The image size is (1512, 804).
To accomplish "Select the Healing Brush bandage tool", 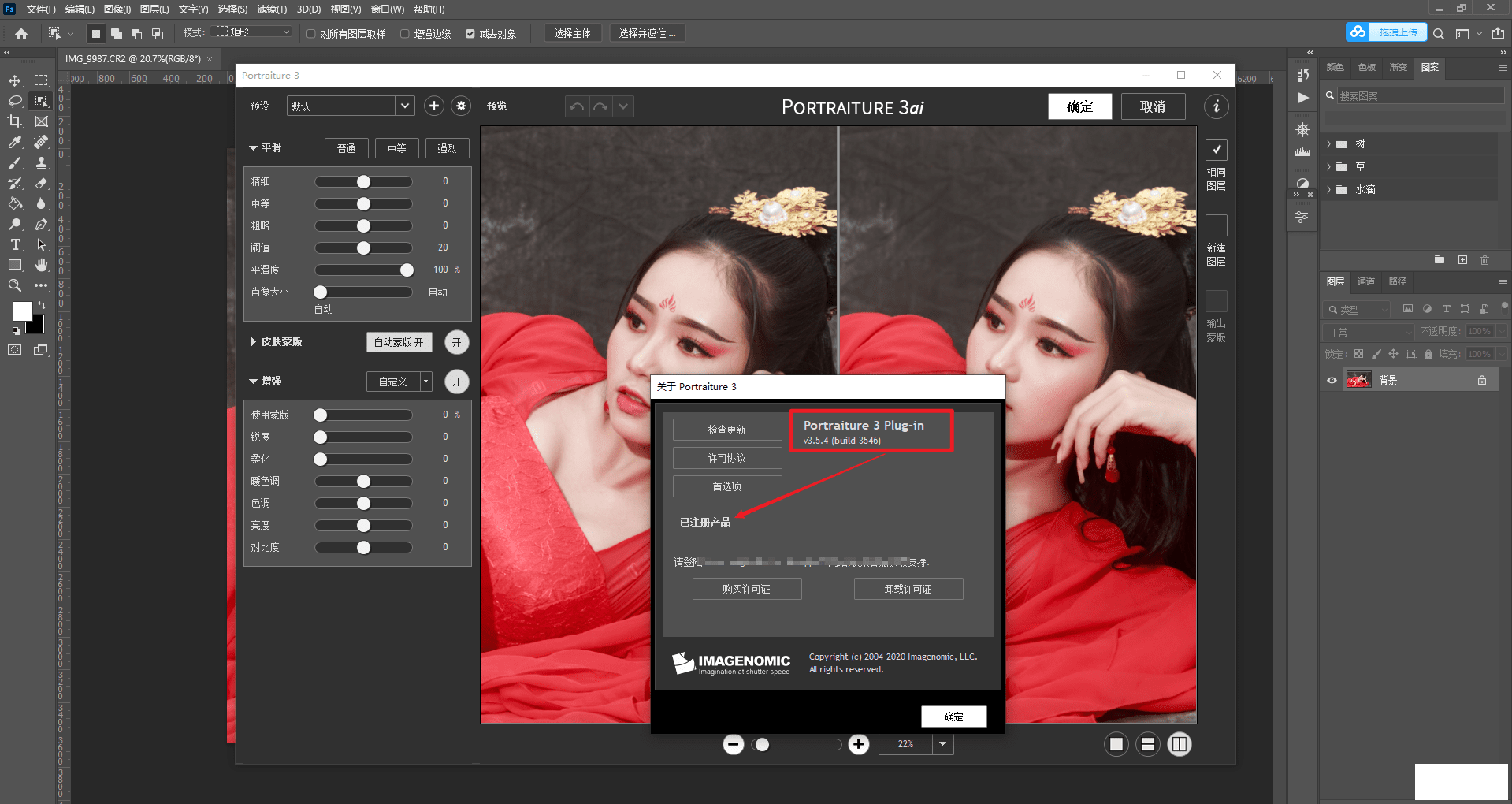I will [41, 142].
